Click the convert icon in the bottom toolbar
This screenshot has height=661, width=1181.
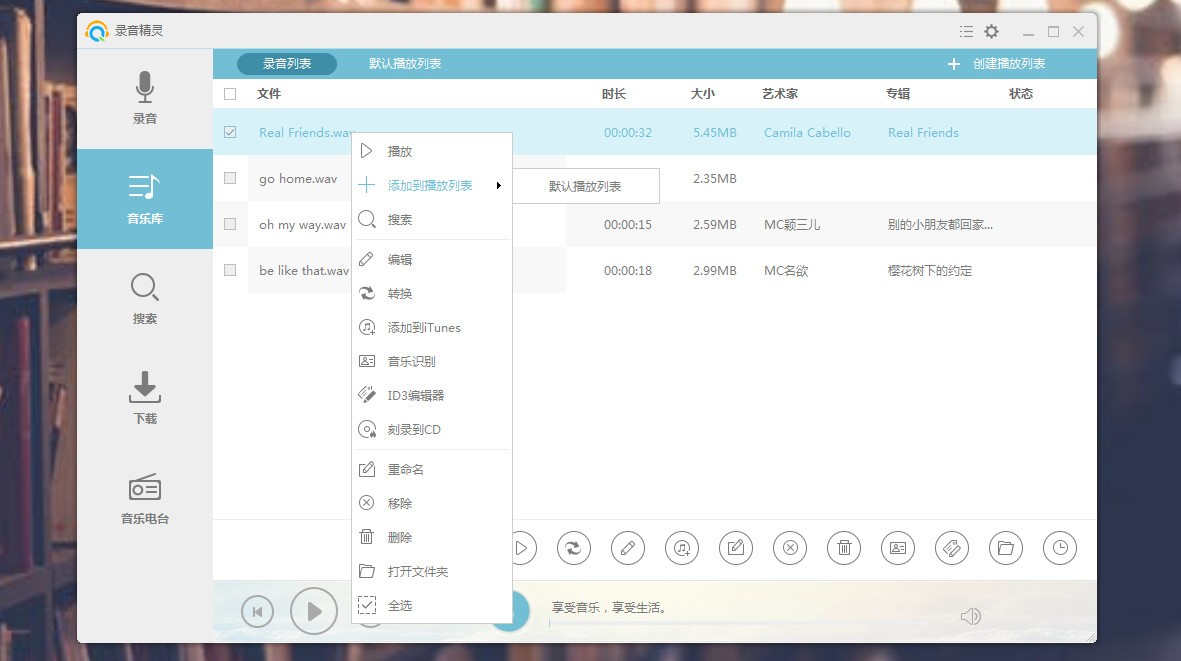[574, 548]
